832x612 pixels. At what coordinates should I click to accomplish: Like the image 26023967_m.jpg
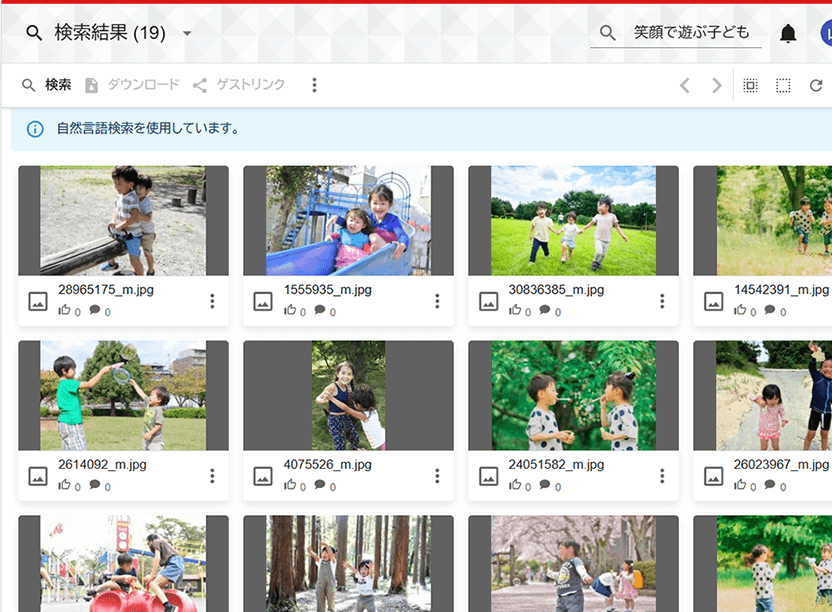click(740, 485)
